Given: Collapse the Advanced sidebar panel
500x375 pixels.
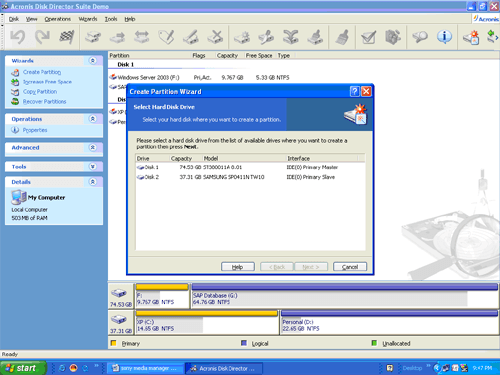Looking at the screenshot, I should pos(93,147).
